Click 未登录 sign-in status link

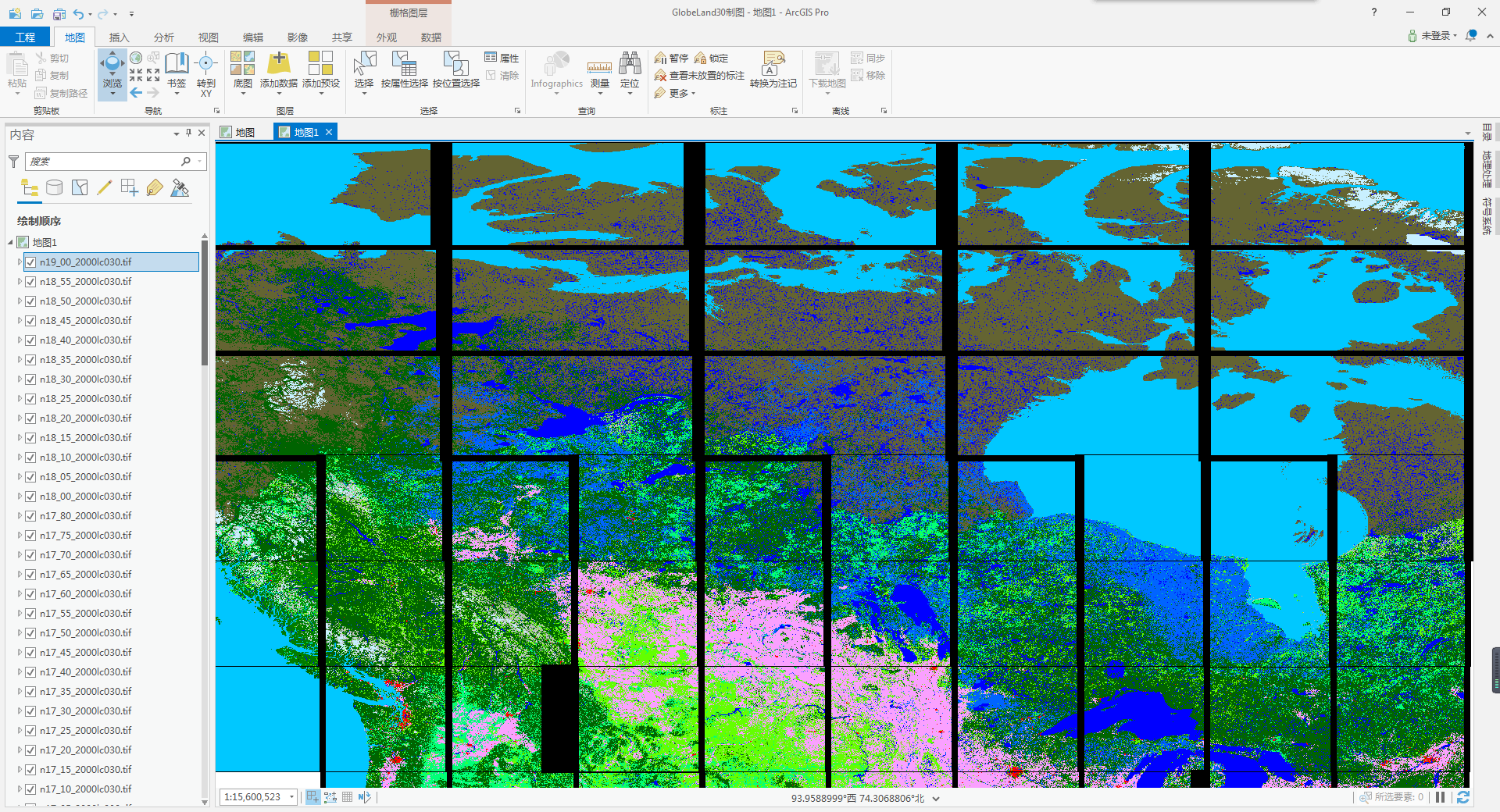pyautogui.click(x=1434, y=36)
